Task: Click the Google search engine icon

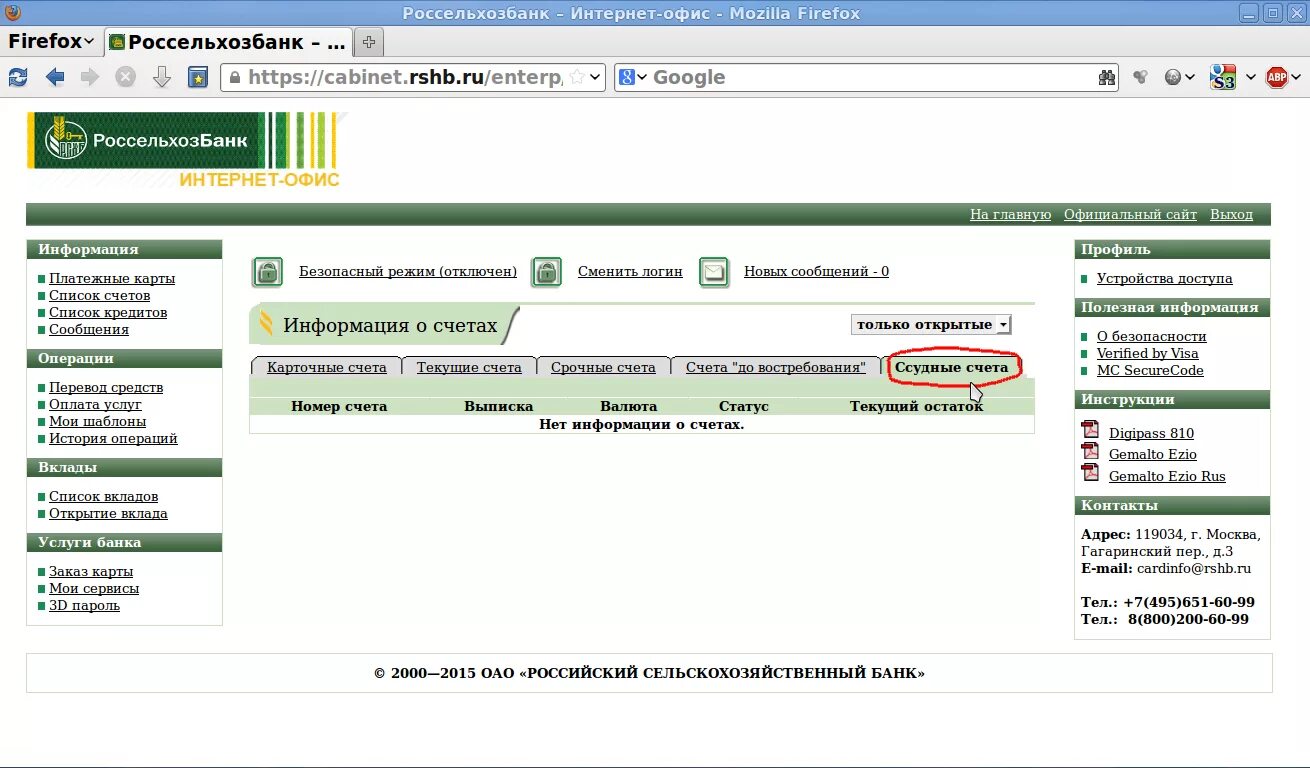Action: click(627, 77)
